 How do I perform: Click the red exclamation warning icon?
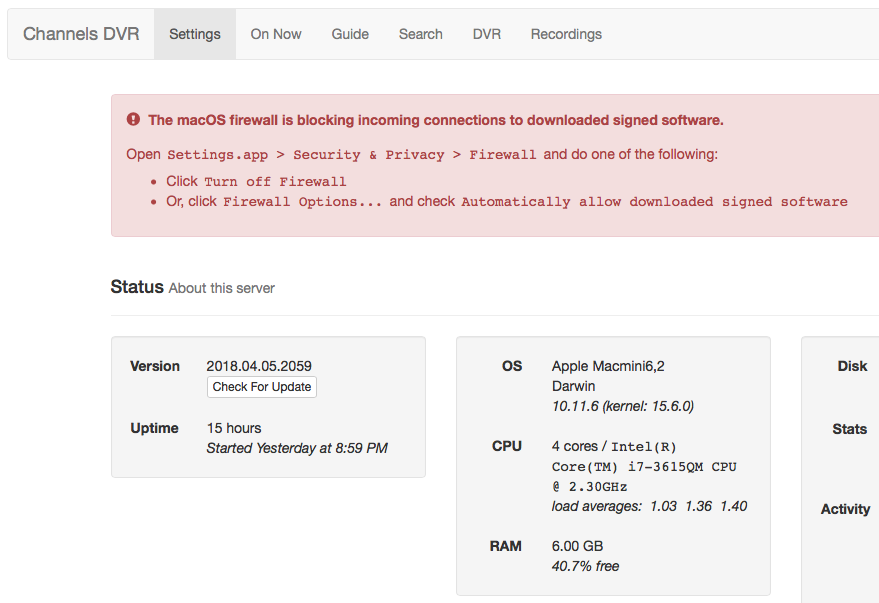134,120
